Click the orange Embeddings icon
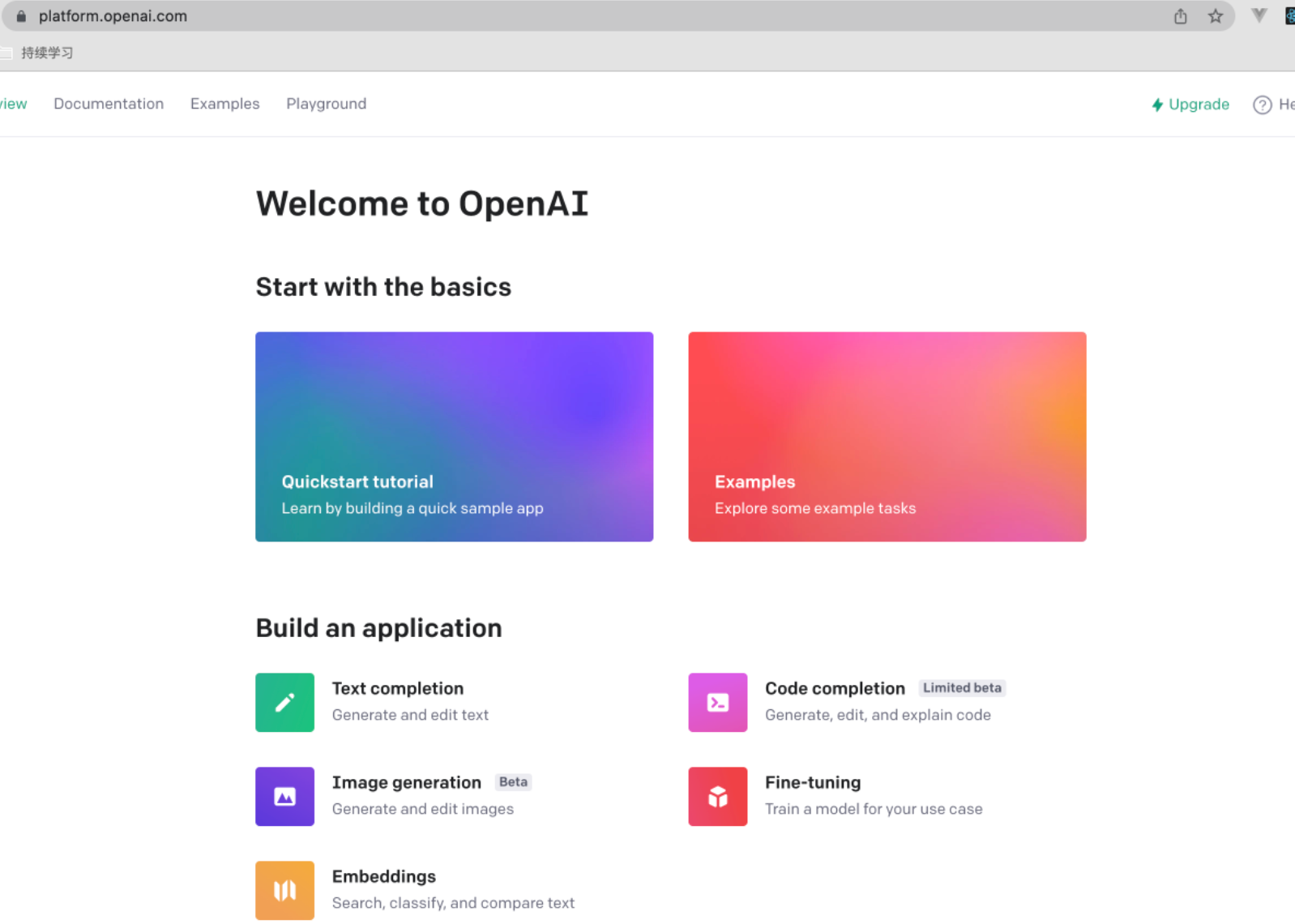The height and width of the screenshot is (924, 1295). pyautogui.click(x=284, y=891)
